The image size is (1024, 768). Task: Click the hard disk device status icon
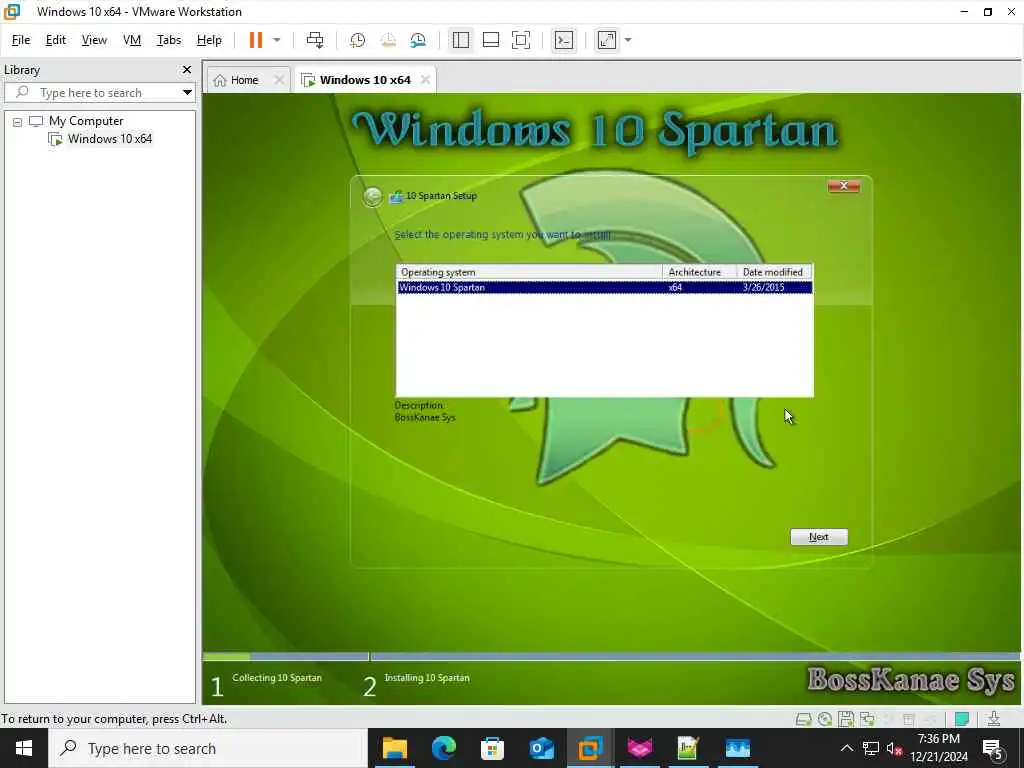[803, 720]
